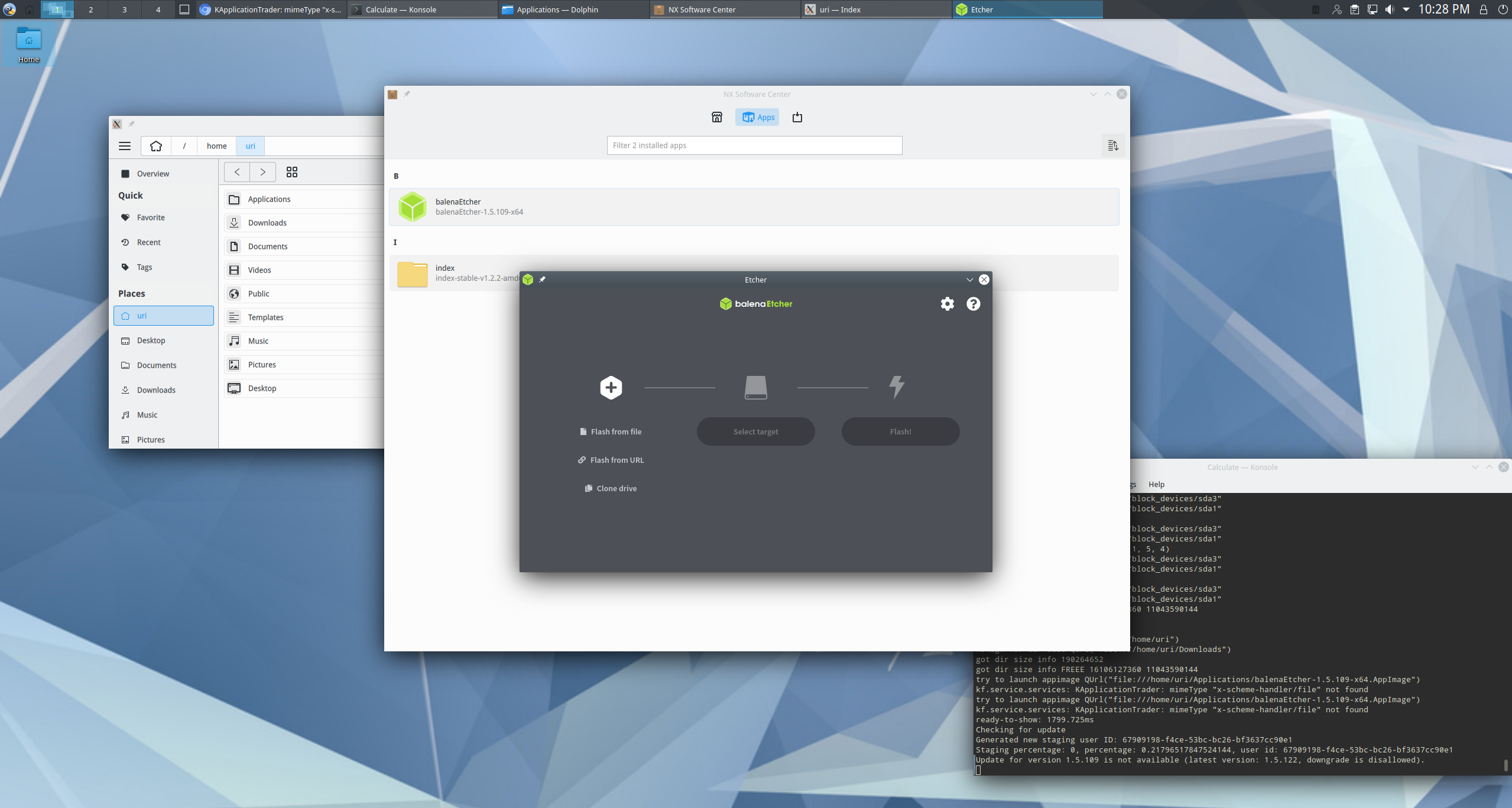Click the filter installed apps search field
The image size is (1512, 808).
754,145
